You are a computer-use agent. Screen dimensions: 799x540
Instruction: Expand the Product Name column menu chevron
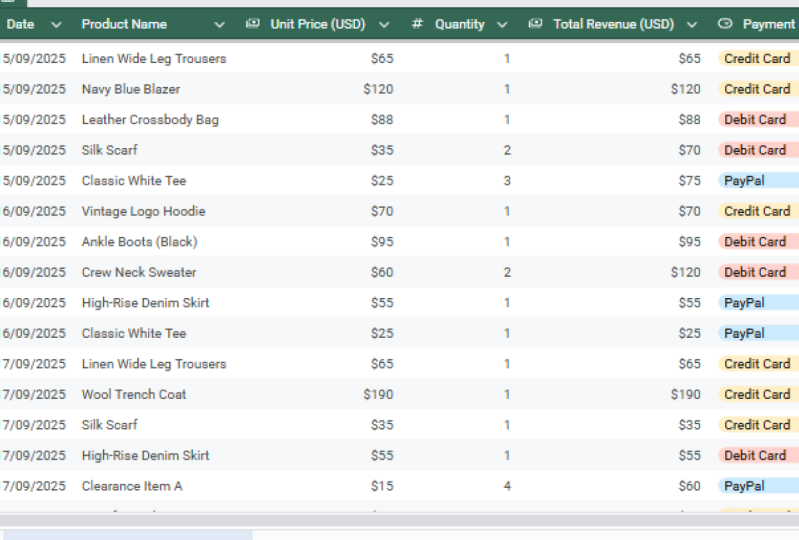[x=218, y=24]
